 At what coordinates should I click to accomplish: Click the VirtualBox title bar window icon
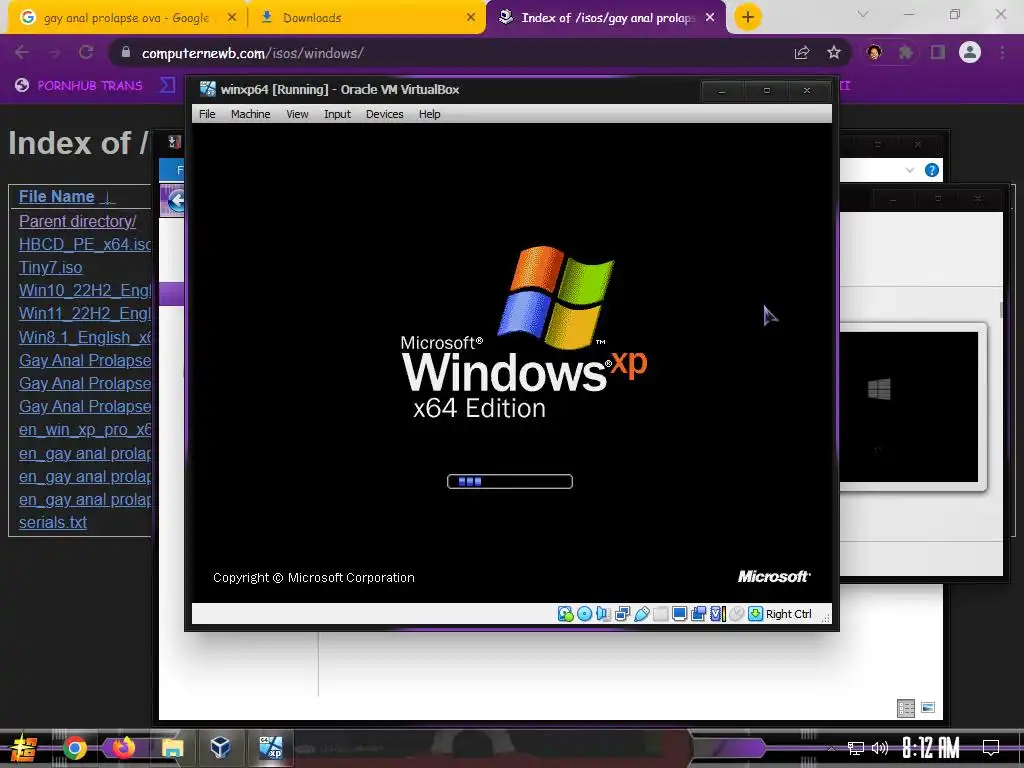[x=208, y=89]
